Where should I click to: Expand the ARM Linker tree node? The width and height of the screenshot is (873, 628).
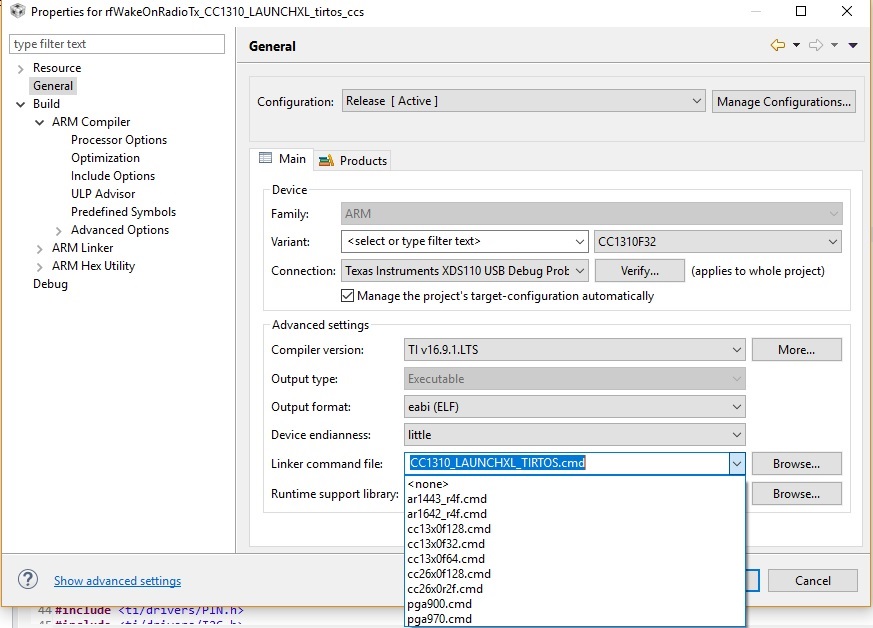[x=40, y=248]
